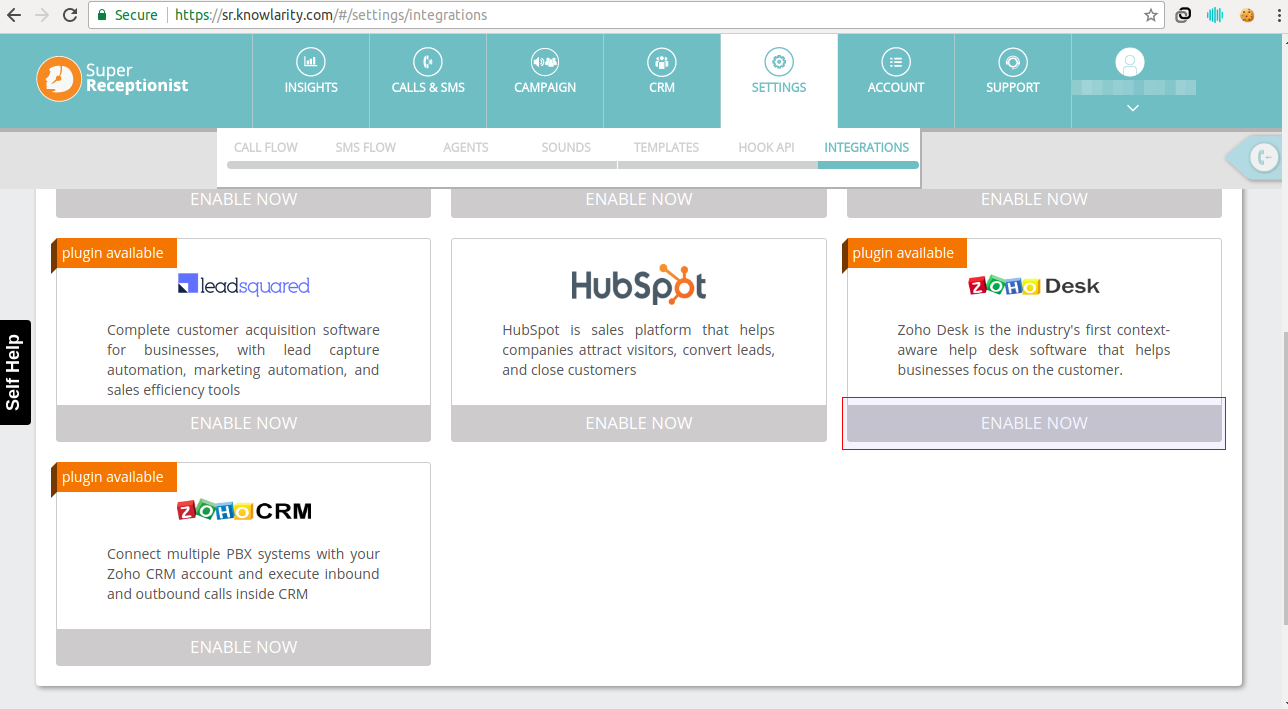Click plugin available badge on LeadSquared
The image size is (1288, 709).
tap(113, 253)
